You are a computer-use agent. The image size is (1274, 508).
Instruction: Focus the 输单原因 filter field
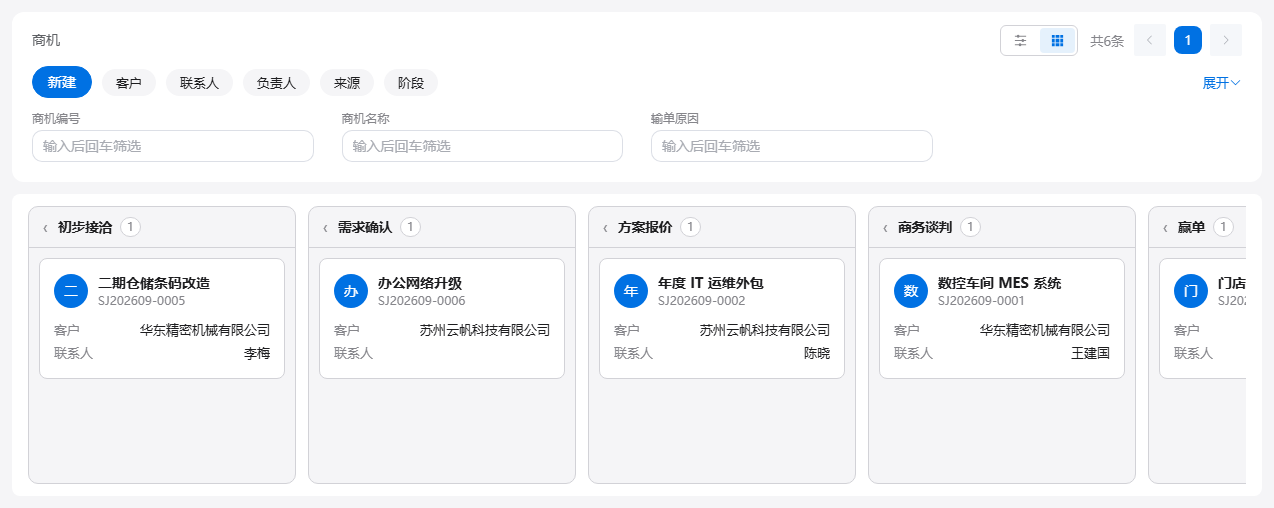[792, 146]
